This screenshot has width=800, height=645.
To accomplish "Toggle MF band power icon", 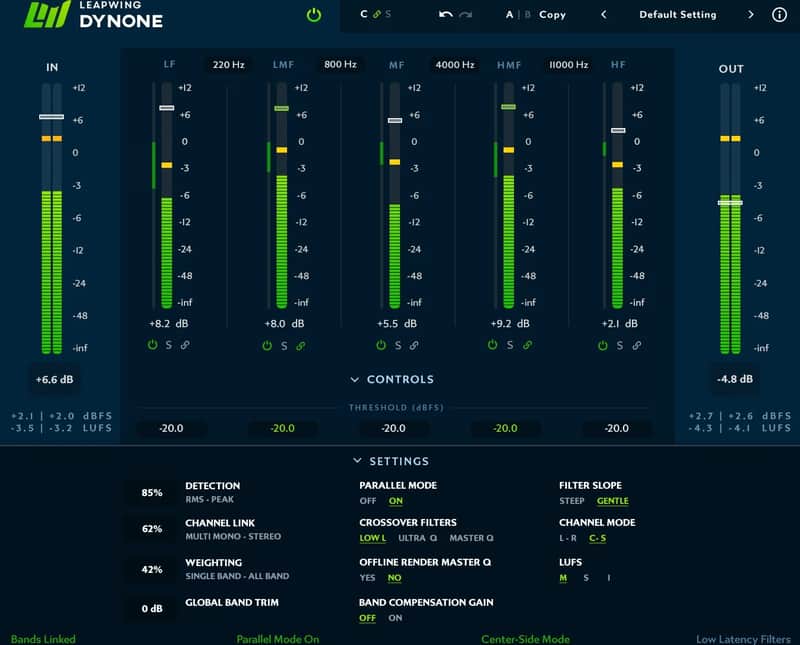I will click(x=381, y=345).
